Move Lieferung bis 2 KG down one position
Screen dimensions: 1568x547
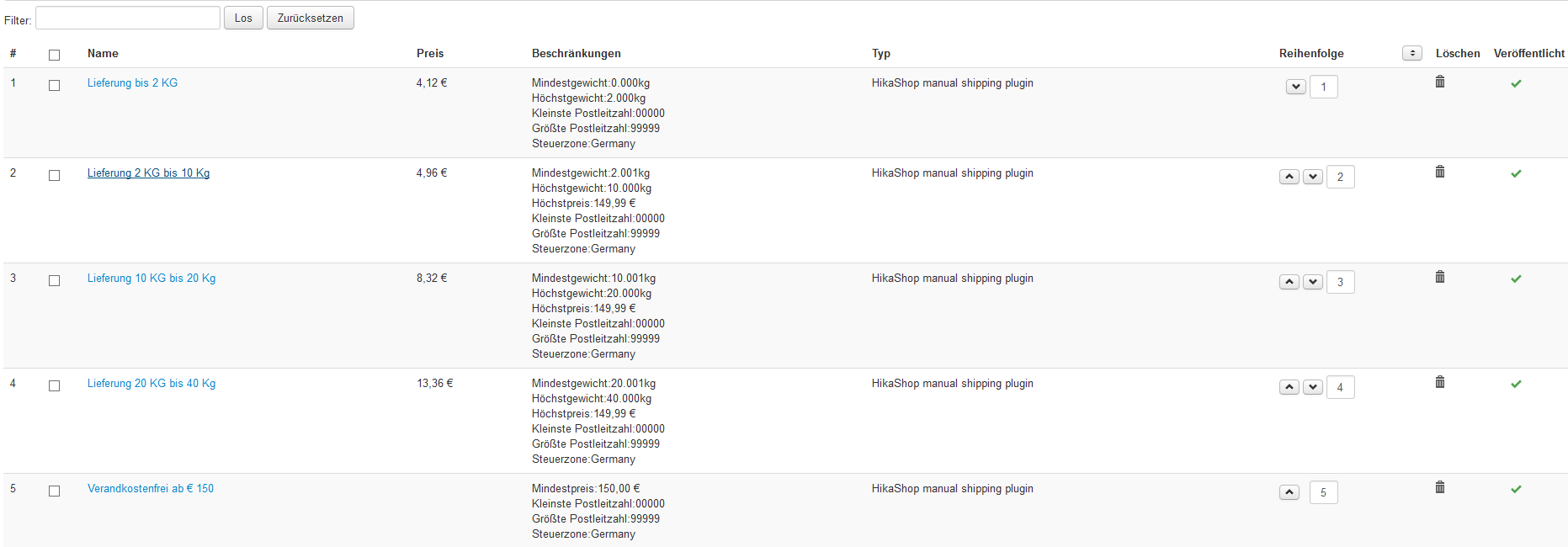(1296, 87)
